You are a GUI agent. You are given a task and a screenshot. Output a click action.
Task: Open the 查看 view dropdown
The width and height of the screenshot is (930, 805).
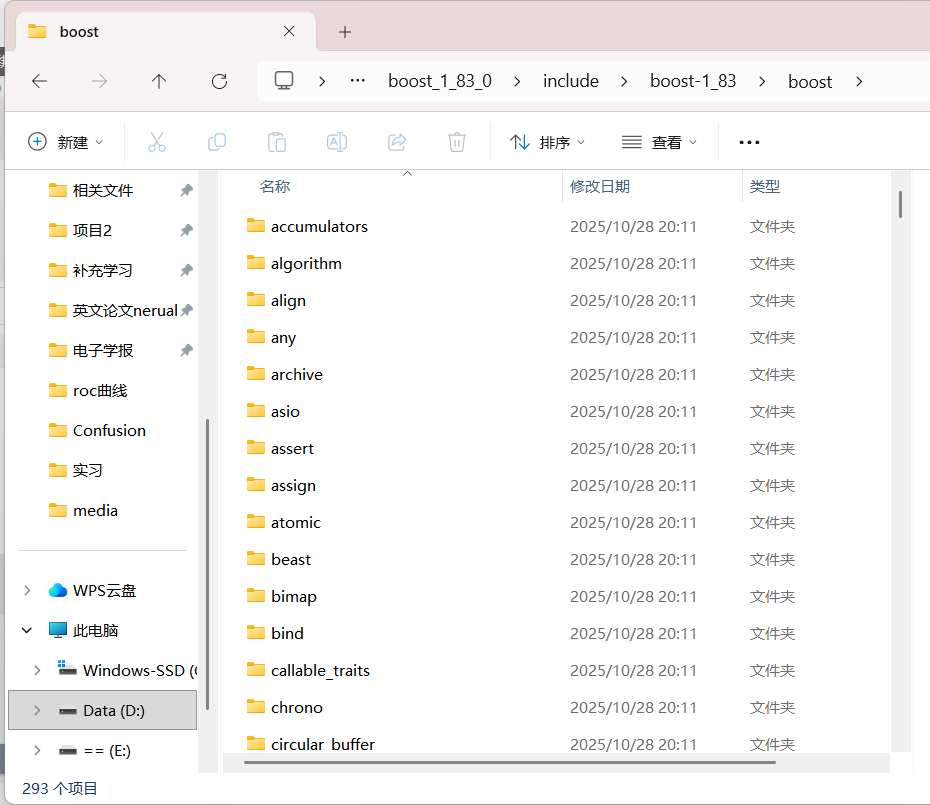(x=659, y=142)
